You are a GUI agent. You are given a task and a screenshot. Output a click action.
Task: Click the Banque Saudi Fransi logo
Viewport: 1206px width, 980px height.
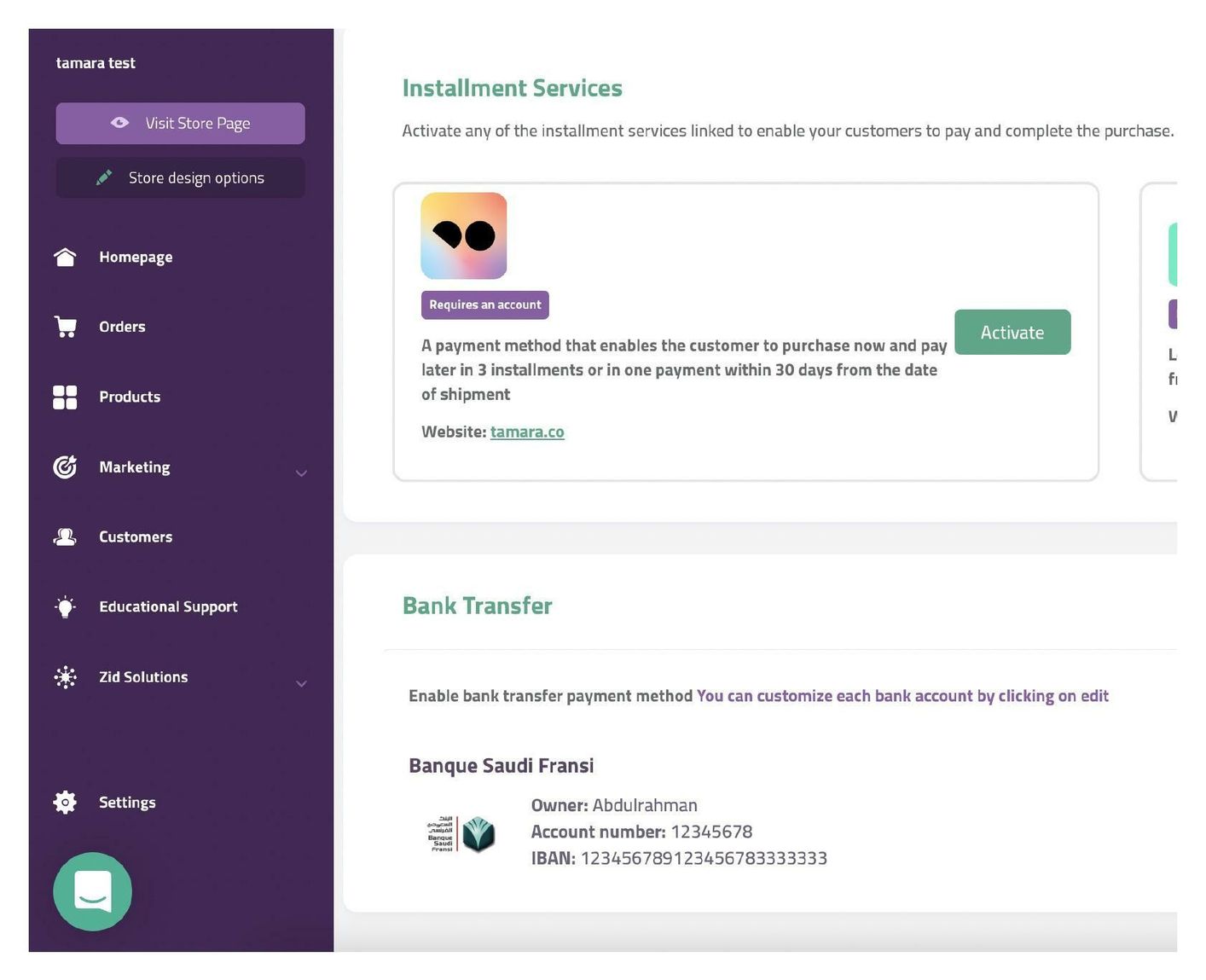461,833
